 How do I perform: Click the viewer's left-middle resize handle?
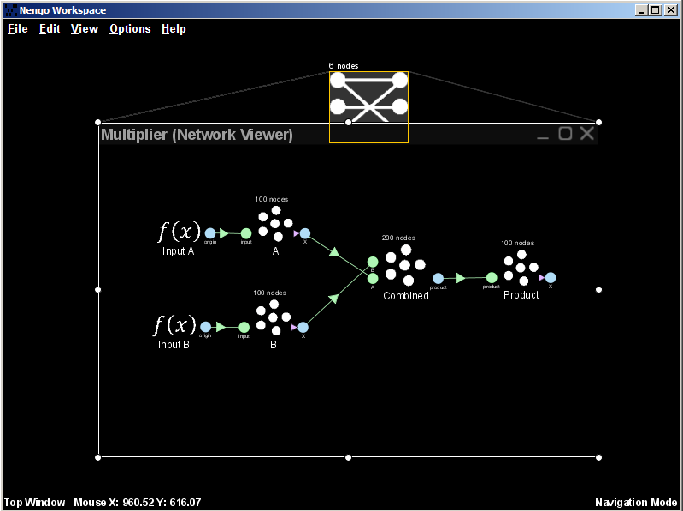coord(98,290)
